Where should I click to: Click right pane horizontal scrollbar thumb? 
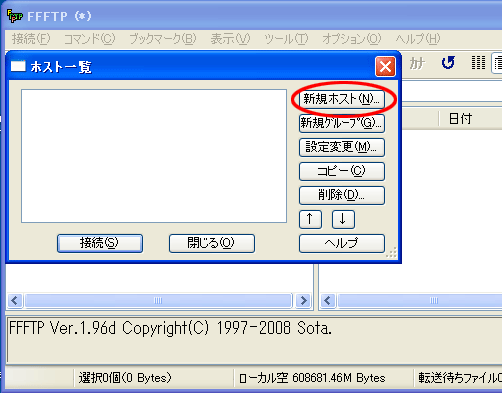(x=420, y=301)
